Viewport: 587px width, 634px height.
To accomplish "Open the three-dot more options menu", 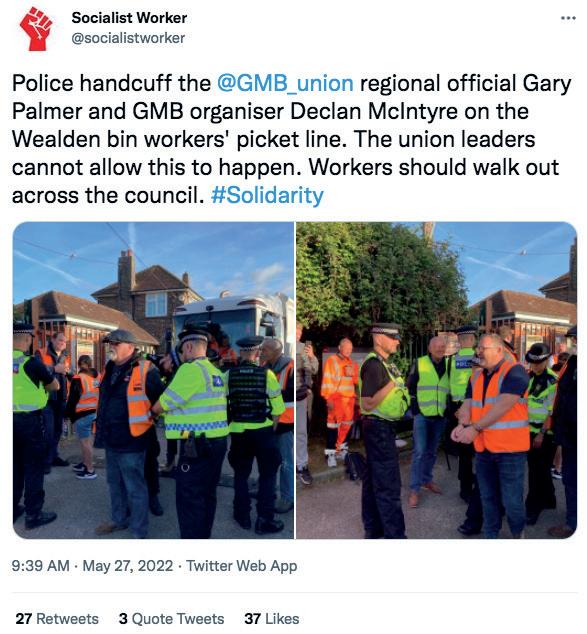I will (568, 18).
